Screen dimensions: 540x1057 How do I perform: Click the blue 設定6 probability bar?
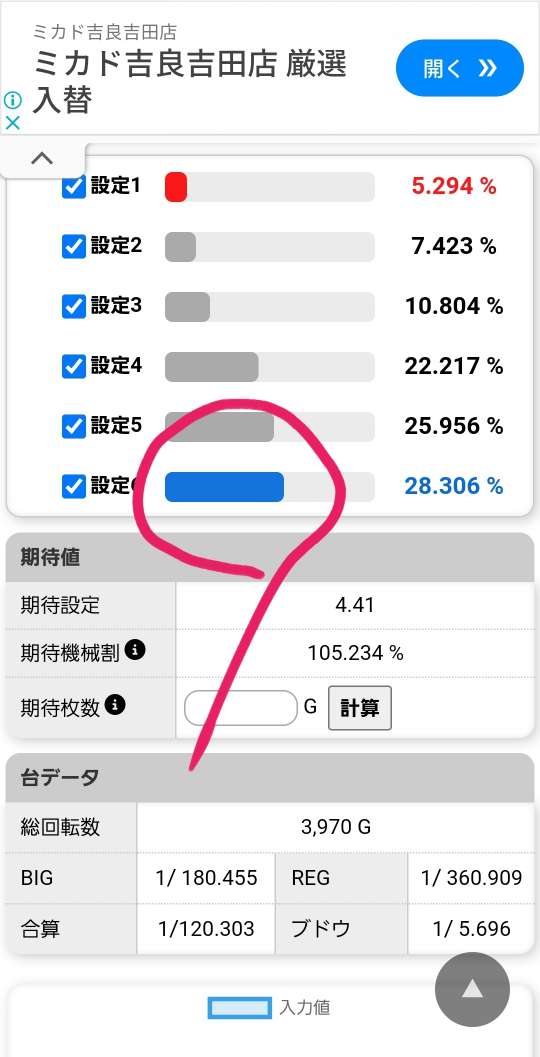[224, 487]
